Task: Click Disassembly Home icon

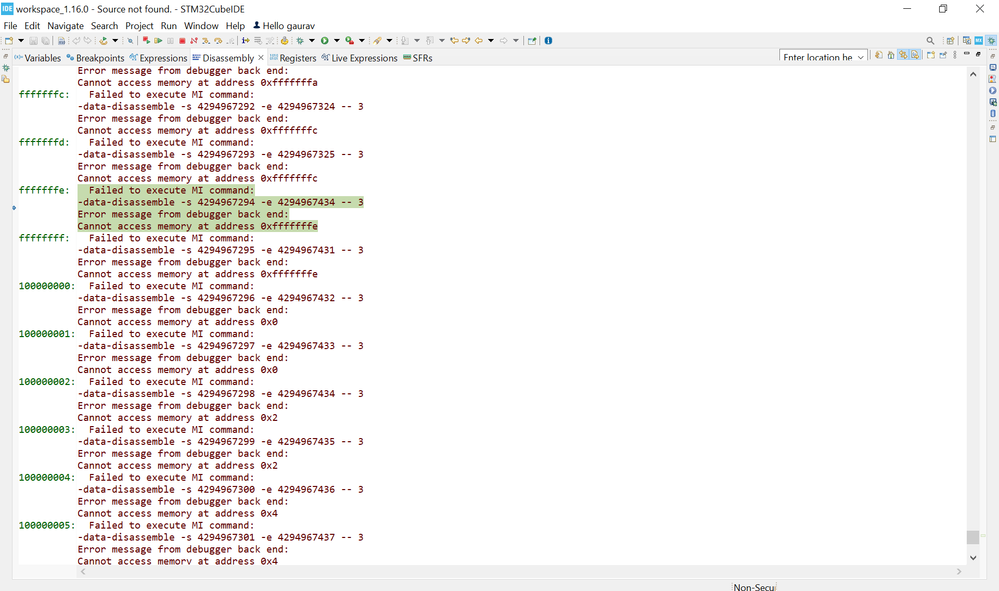Action: coord(891,55)
